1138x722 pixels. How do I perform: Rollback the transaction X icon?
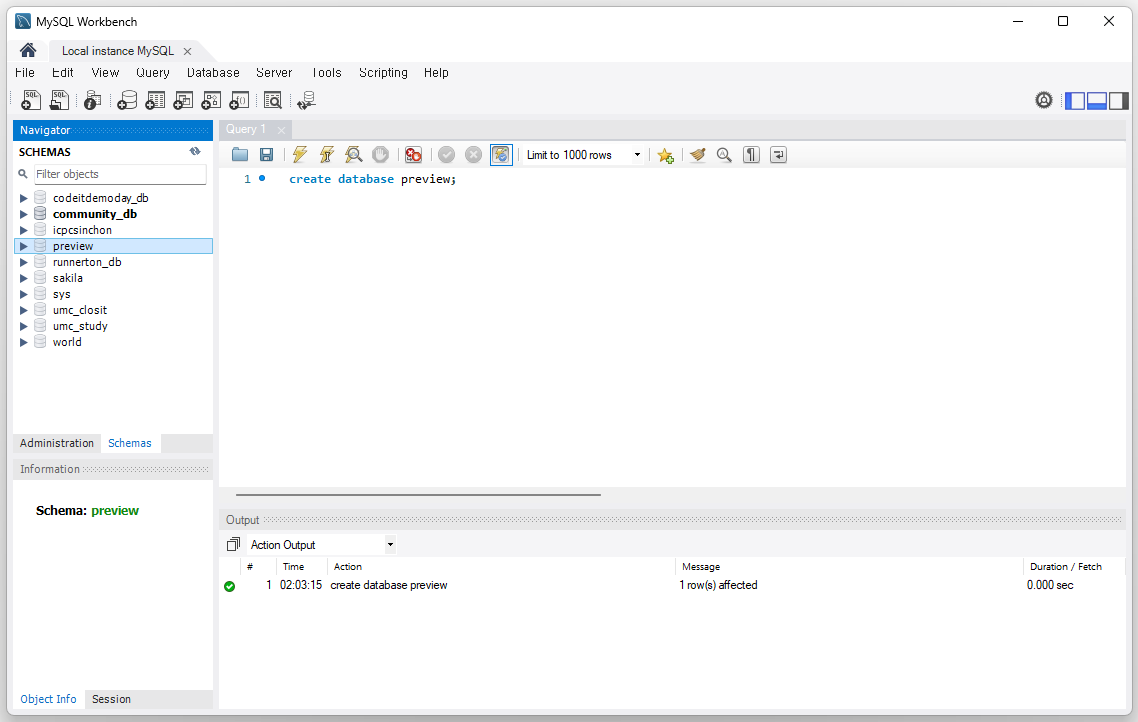click(x=473, y=155)
